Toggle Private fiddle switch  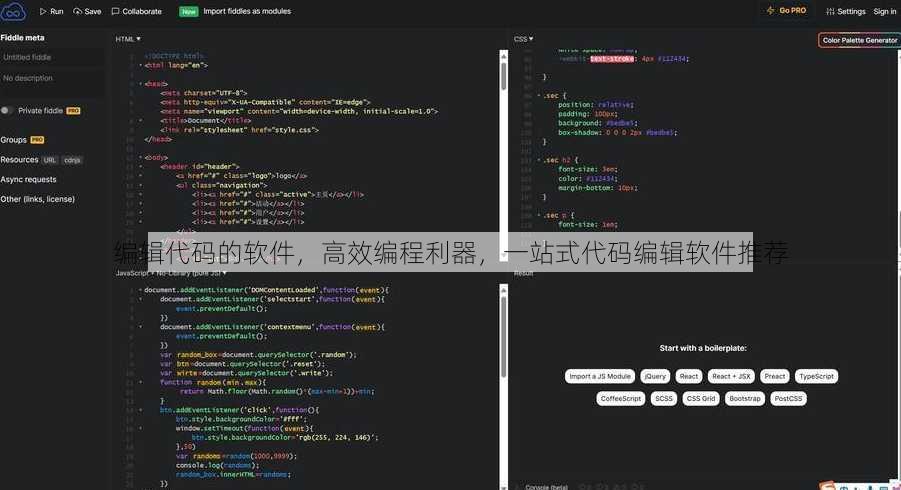coord(7,110)
